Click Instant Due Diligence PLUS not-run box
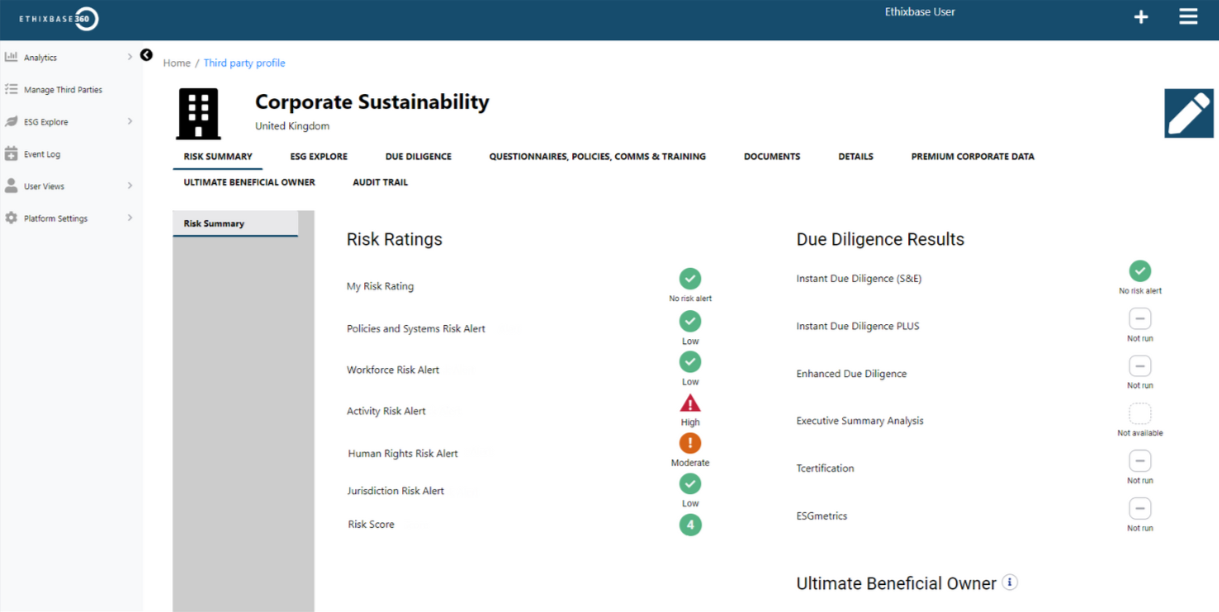This screenshot has height=612, width=1219. coord(1140,319)
